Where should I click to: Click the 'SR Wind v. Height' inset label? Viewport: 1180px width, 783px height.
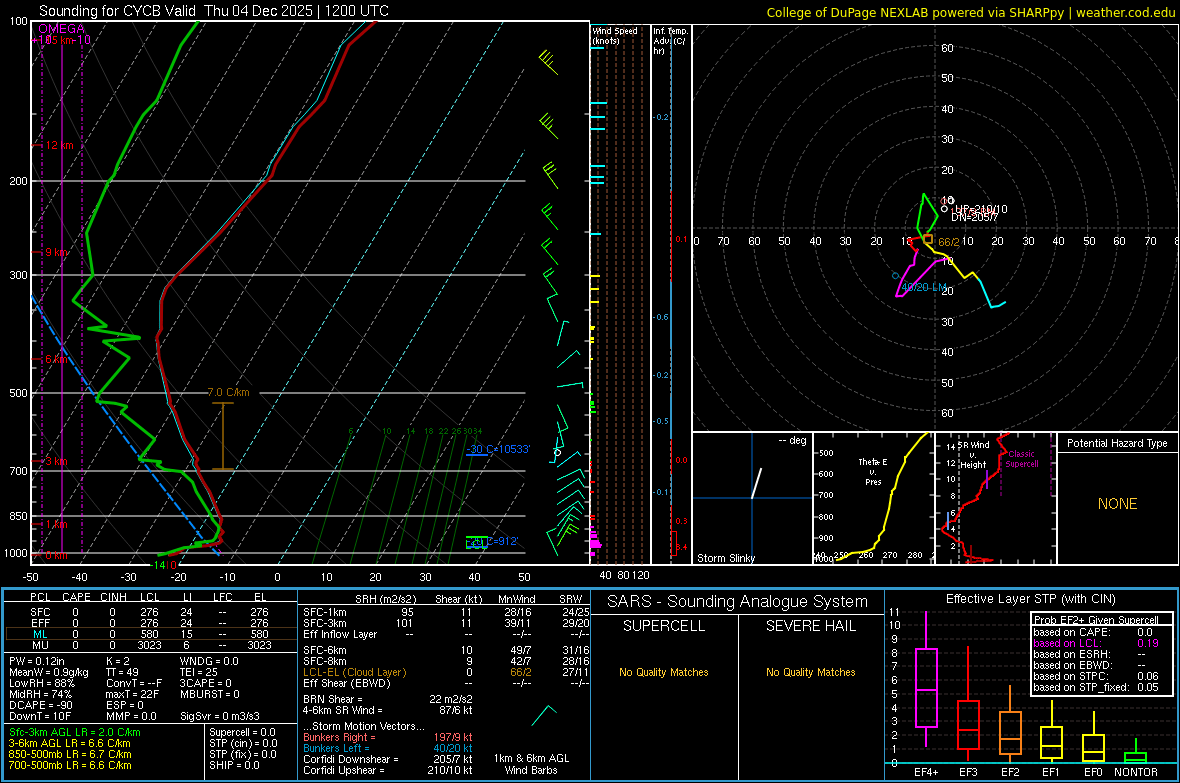tap(974, 455)
